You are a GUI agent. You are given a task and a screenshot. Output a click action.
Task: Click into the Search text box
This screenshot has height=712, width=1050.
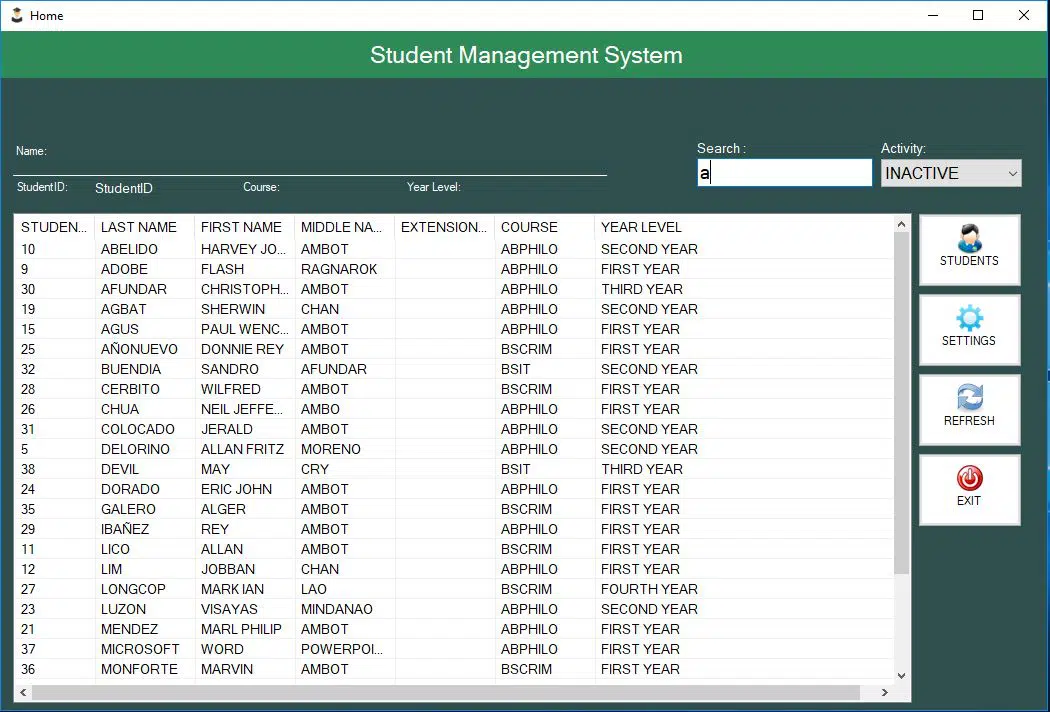point(784,173)
